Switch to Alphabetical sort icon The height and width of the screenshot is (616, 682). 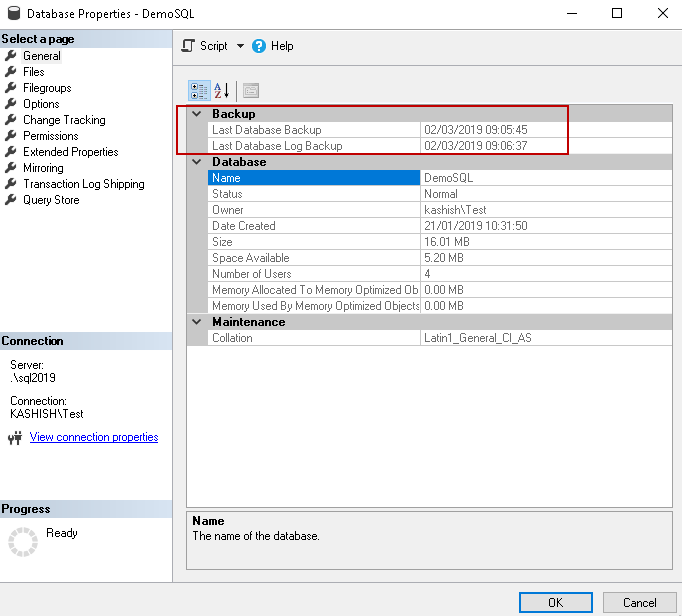click(221, 91)
